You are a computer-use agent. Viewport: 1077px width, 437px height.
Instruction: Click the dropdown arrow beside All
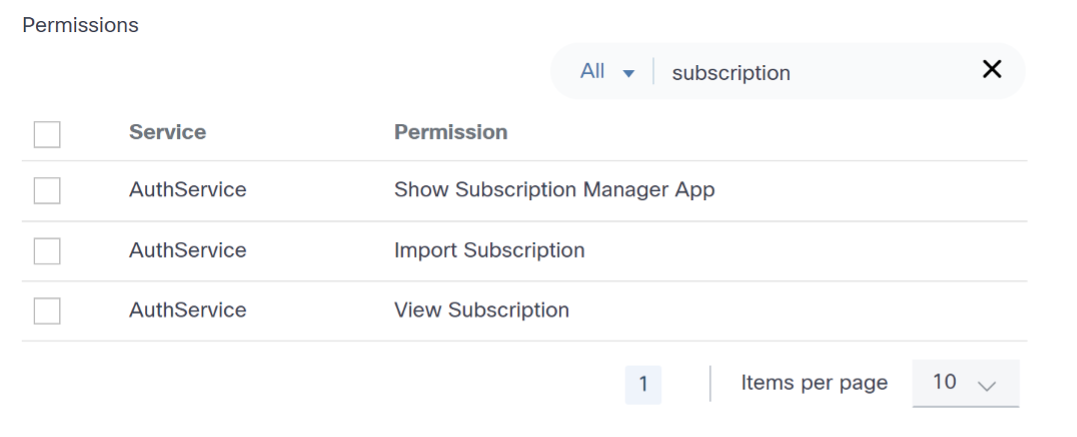629,73
